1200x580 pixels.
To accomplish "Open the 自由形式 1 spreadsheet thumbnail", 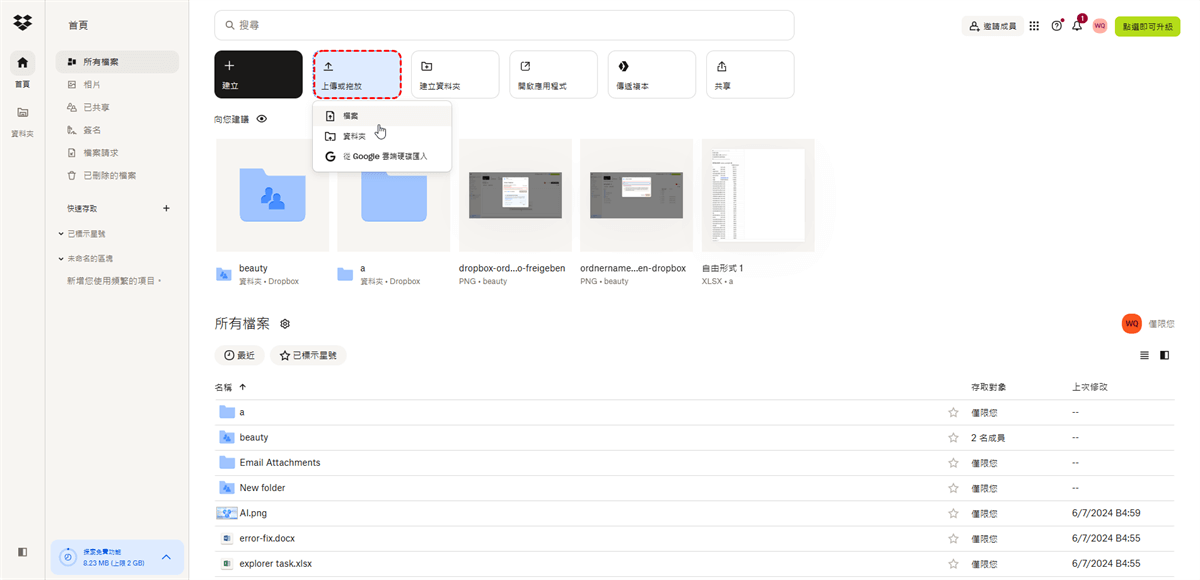I will (x=758, y=195).
